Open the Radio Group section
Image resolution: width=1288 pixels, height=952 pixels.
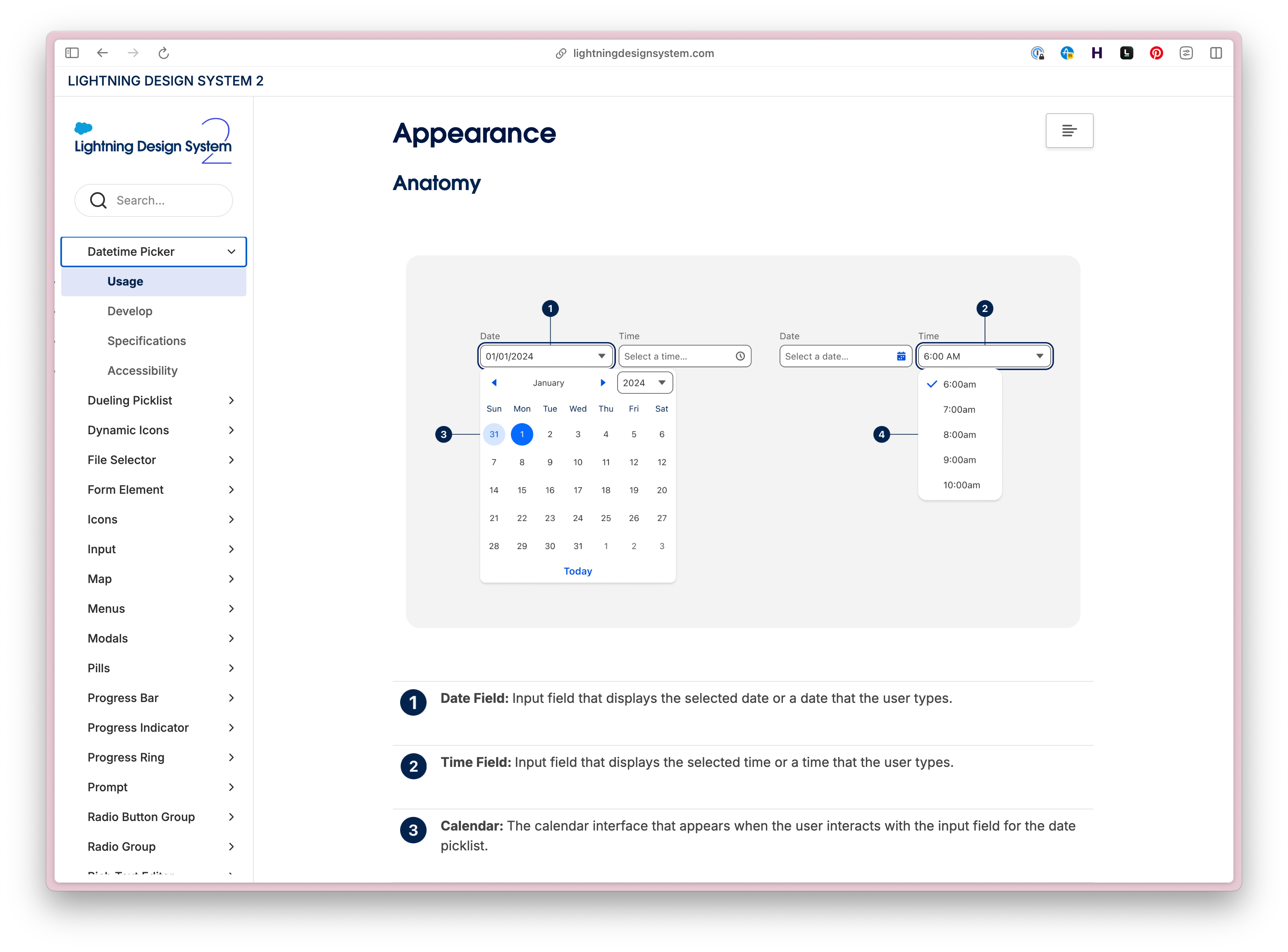click(x=154, y=847)
